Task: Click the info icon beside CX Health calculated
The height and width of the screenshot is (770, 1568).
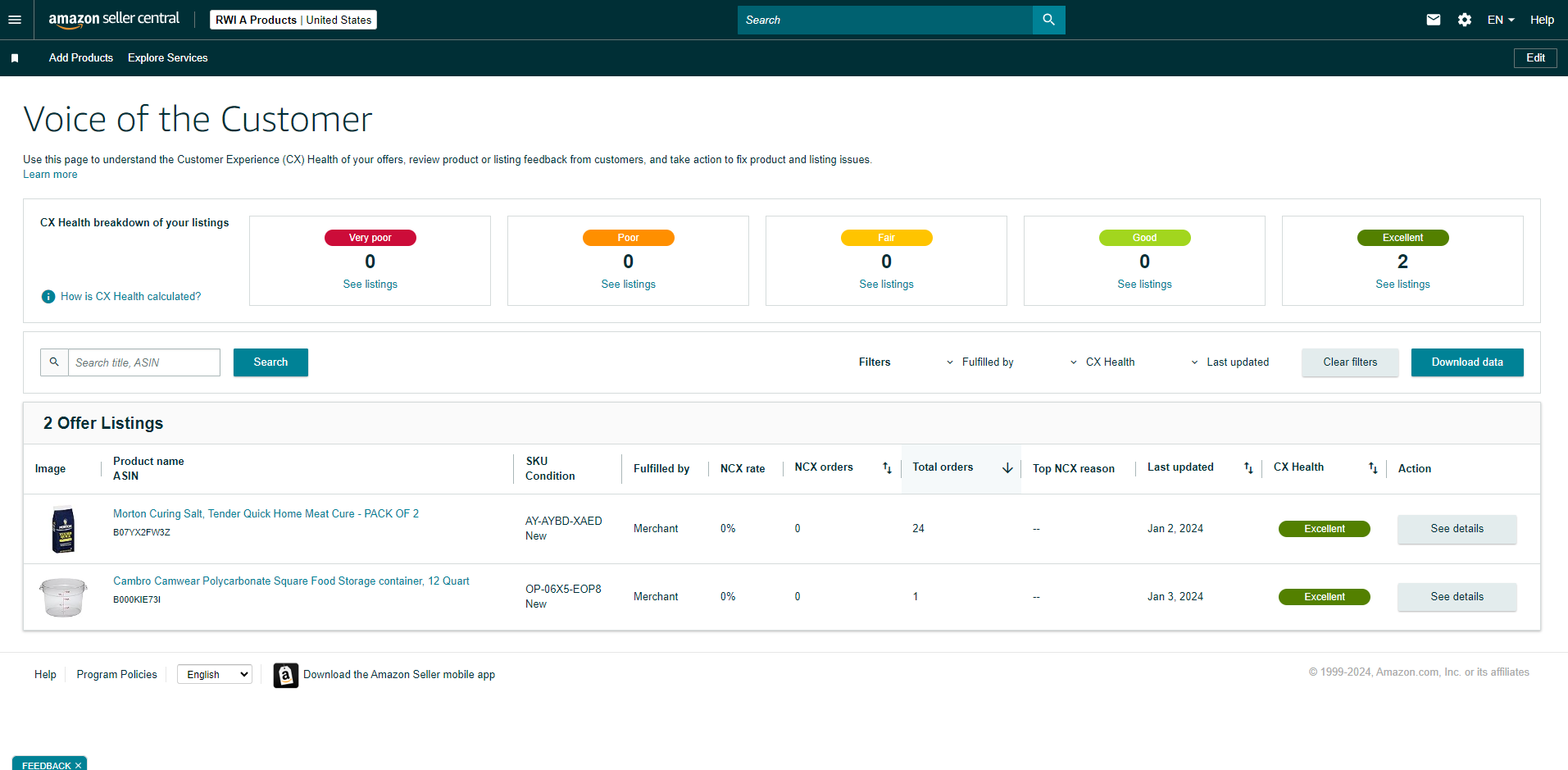Action: [x=48, y=297]
